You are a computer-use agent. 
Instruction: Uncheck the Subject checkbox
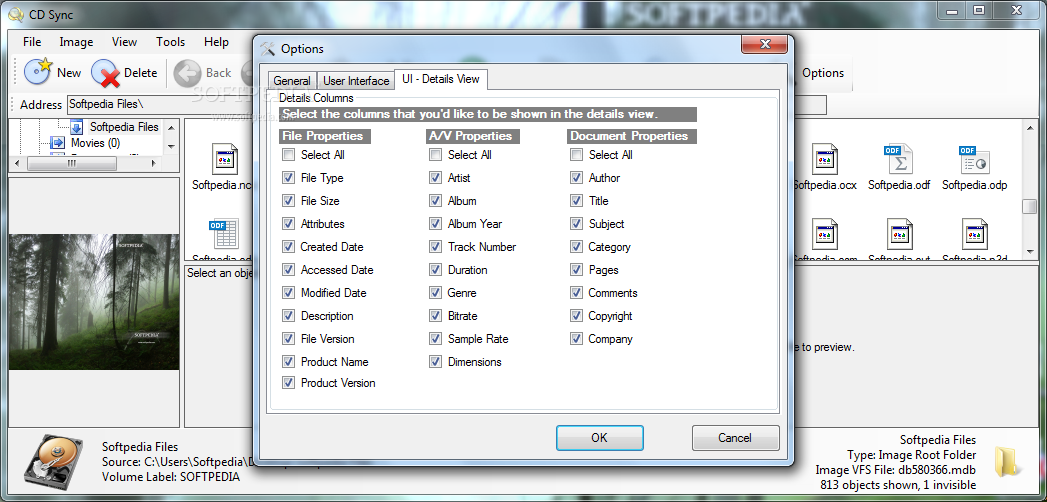click(576, 224)
